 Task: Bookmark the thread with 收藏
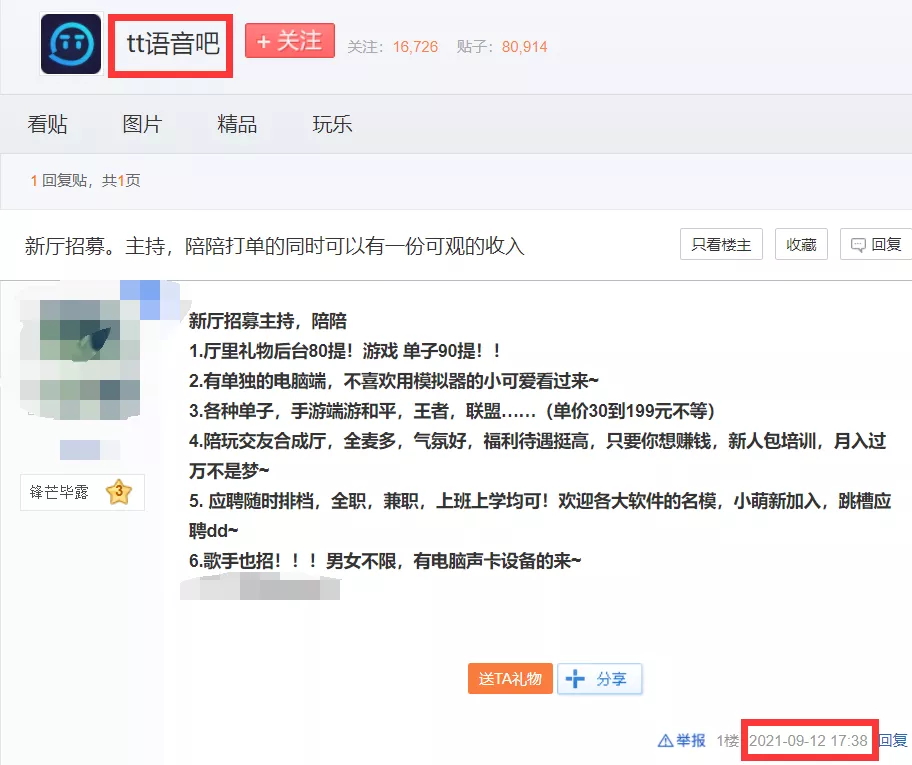tap(801, 245)
